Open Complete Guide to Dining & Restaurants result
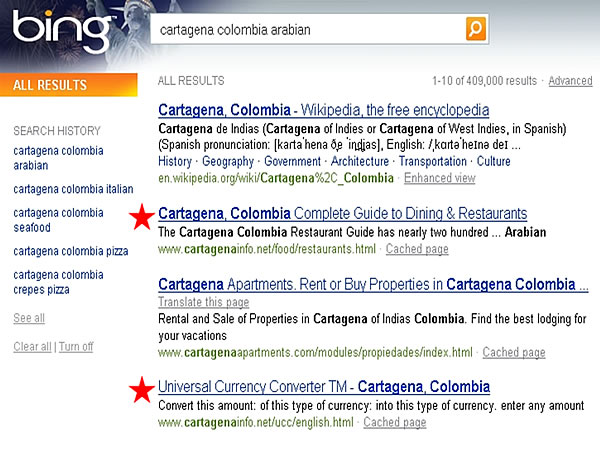Image resolution: width=600 pixels, height=450 pixels. (x=342, y=214)
